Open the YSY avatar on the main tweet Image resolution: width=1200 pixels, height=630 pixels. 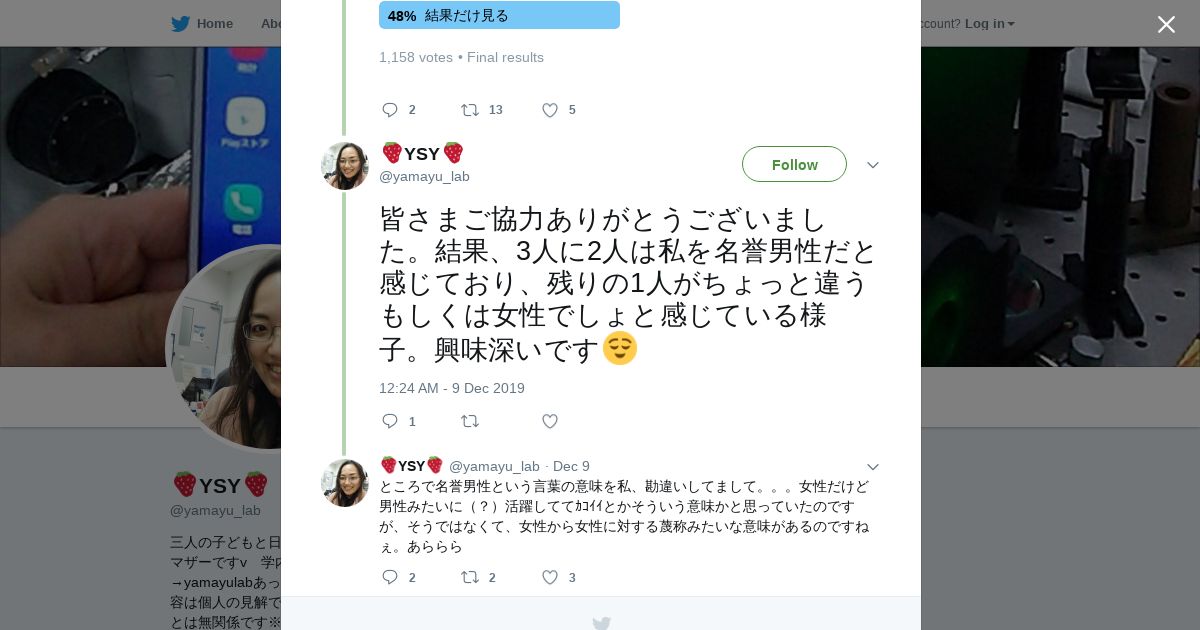tap(345, 165)
